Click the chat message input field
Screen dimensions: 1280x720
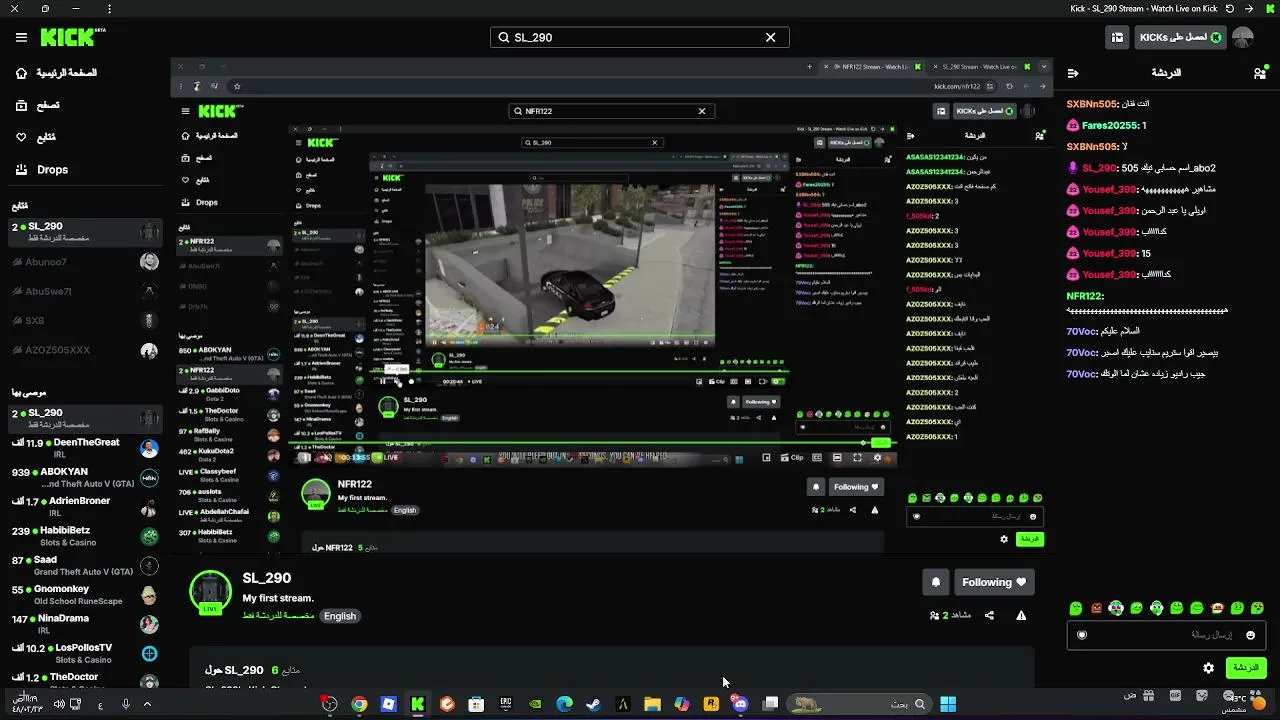click(x=1166, y=635)
